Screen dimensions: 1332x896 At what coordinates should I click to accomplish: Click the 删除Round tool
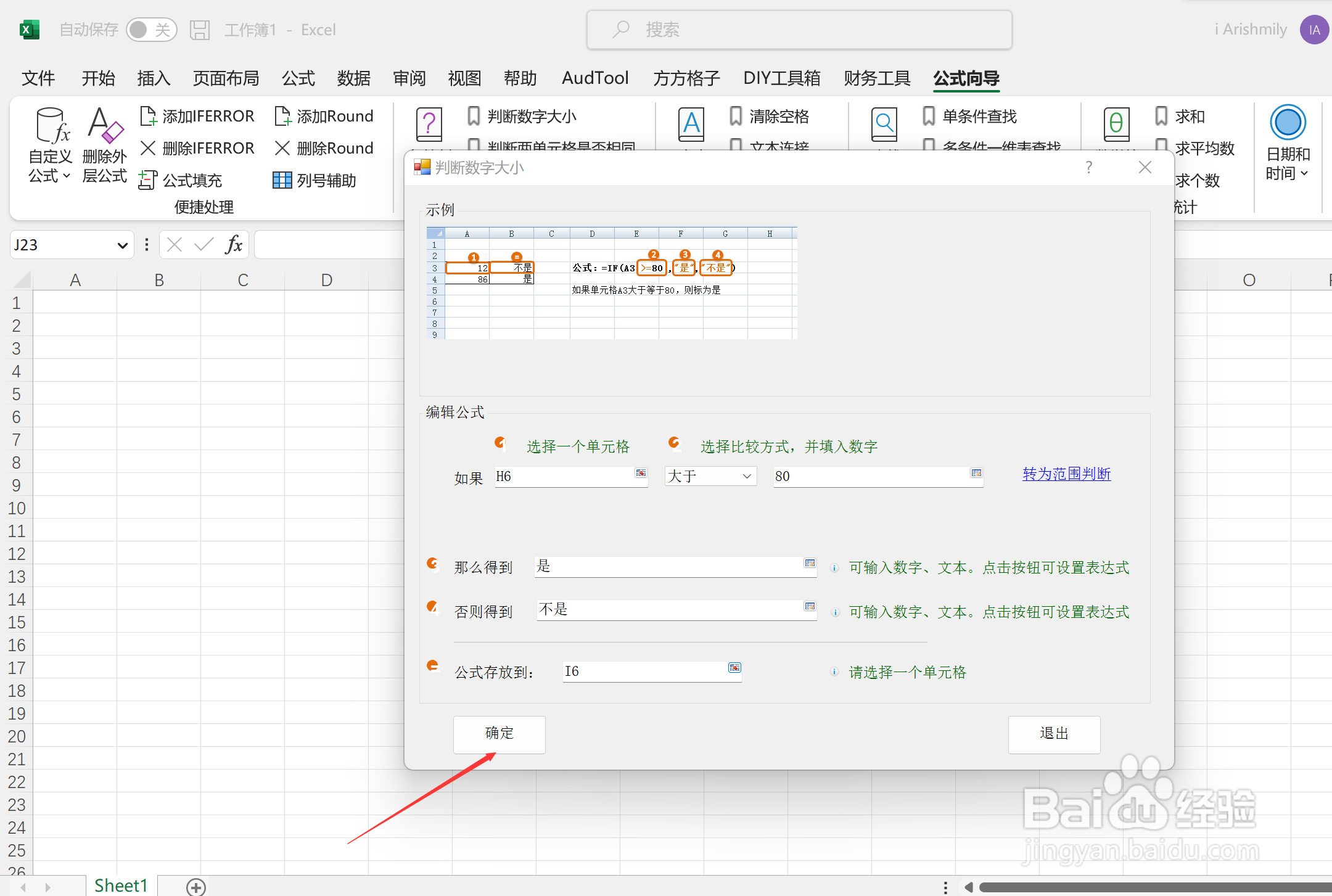point(324,148)
